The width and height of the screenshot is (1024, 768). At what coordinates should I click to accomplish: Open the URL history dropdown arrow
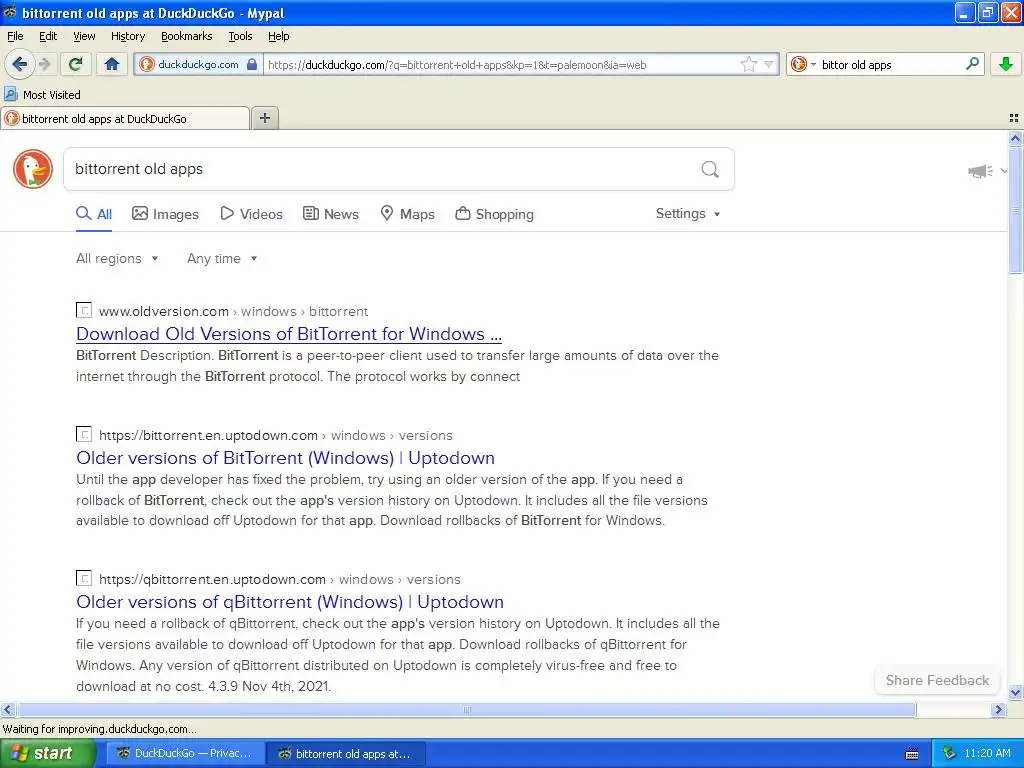(769, 64)
